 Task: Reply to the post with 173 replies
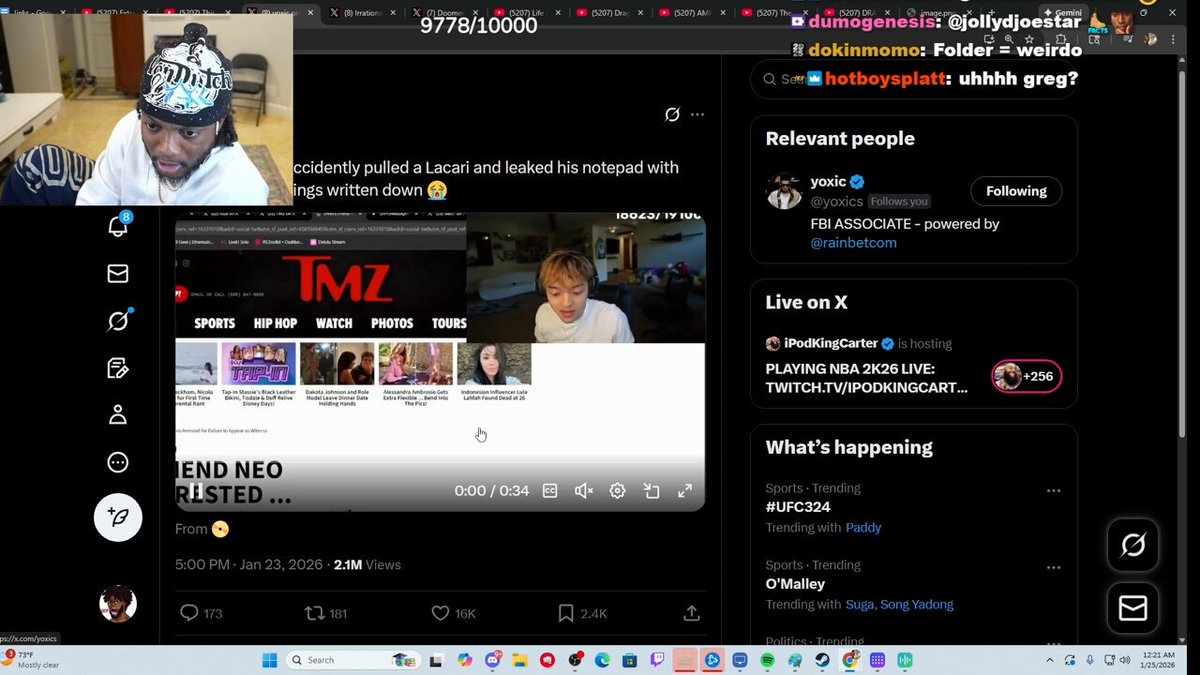pos(201,613)
